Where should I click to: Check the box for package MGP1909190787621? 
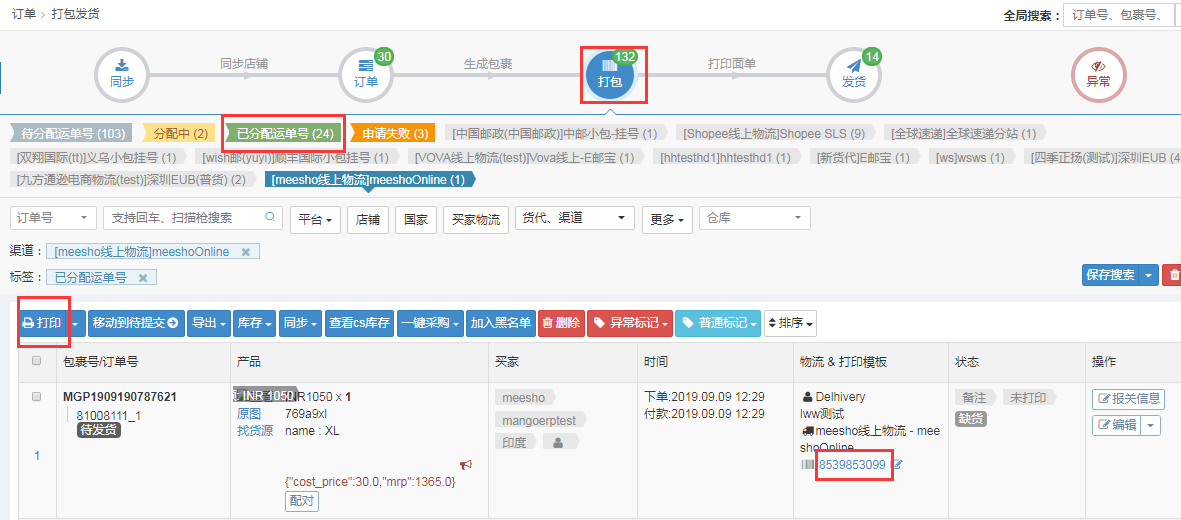click(37, 397)
